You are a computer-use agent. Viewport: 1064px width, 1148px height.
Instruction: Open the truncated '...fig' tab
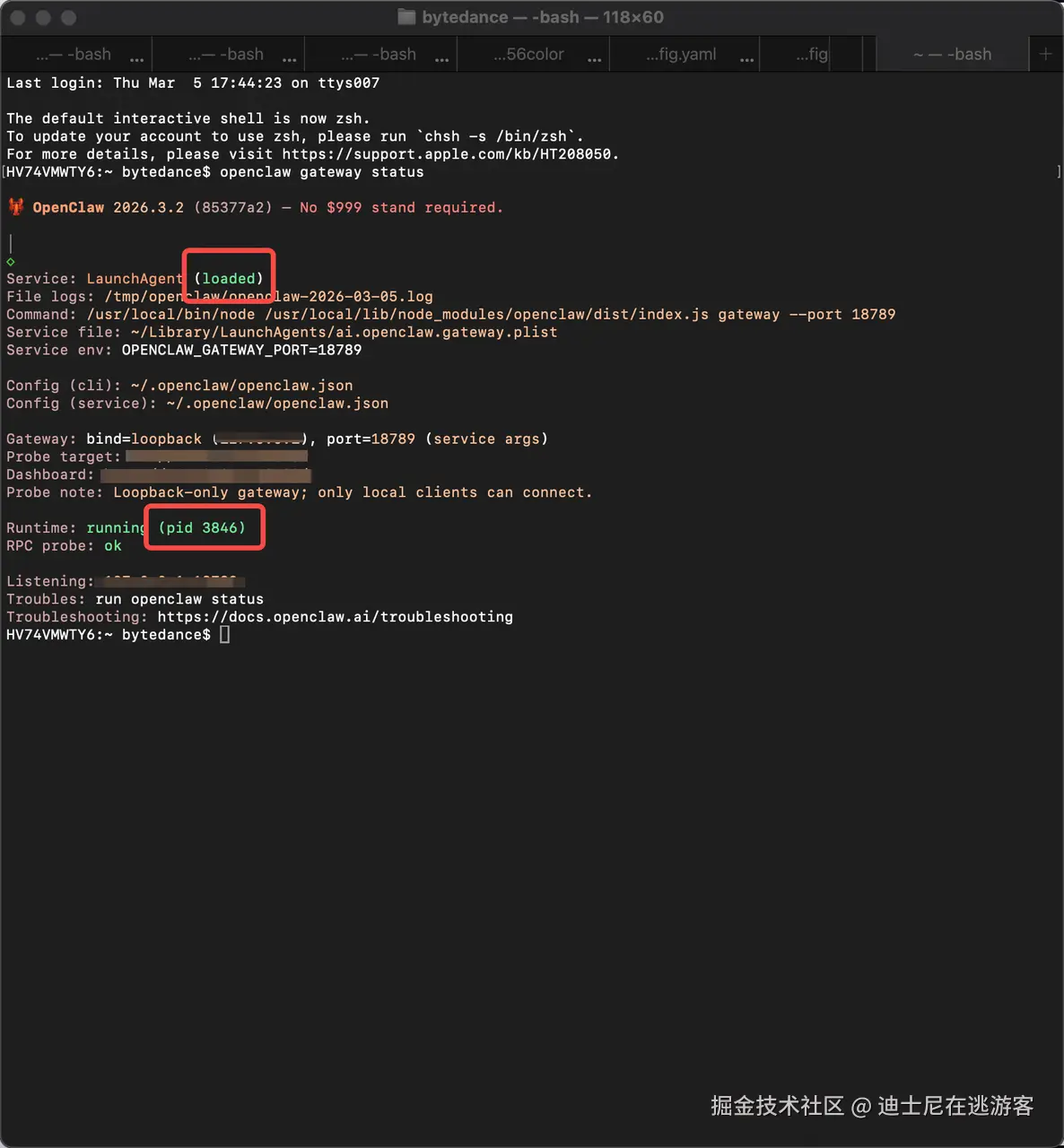[x=811, y=54]
